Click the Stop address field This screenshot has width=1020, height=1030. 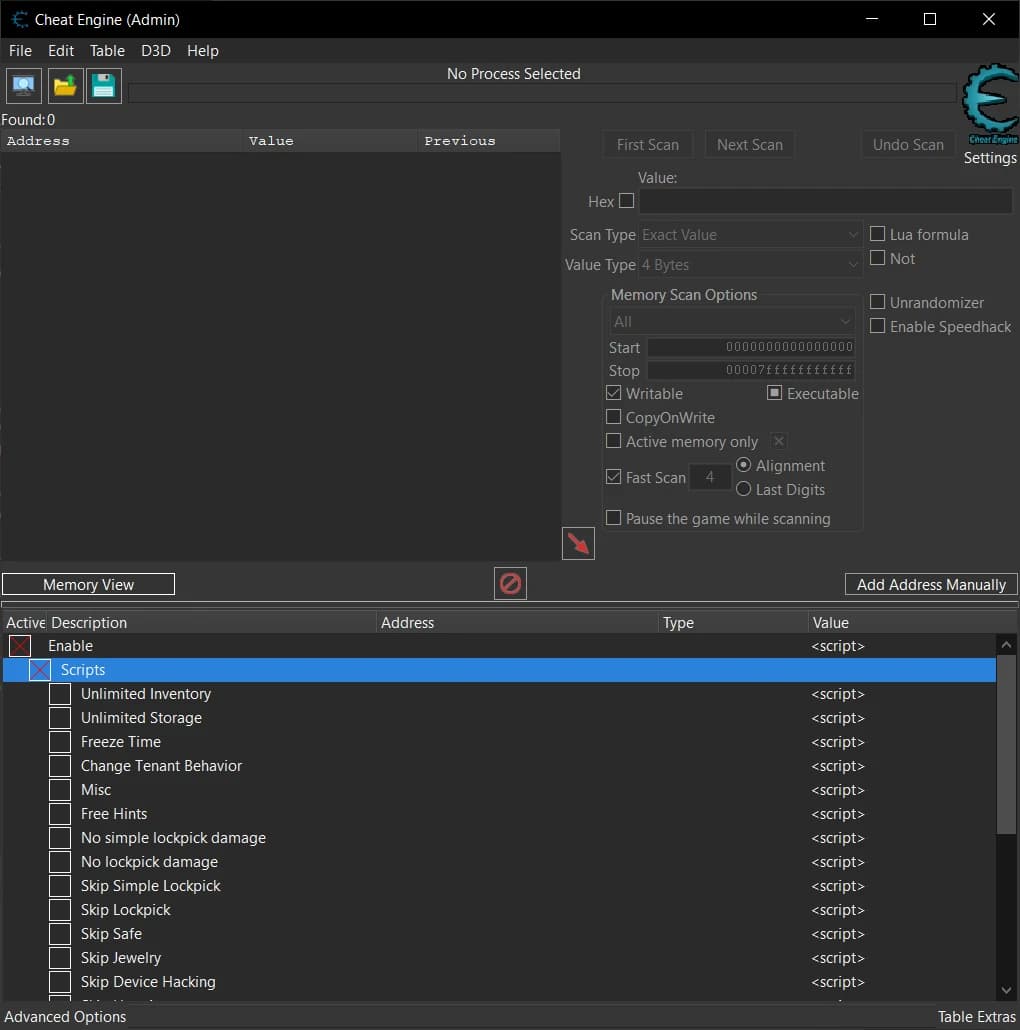pyautogui.click(x=751, y=370)
